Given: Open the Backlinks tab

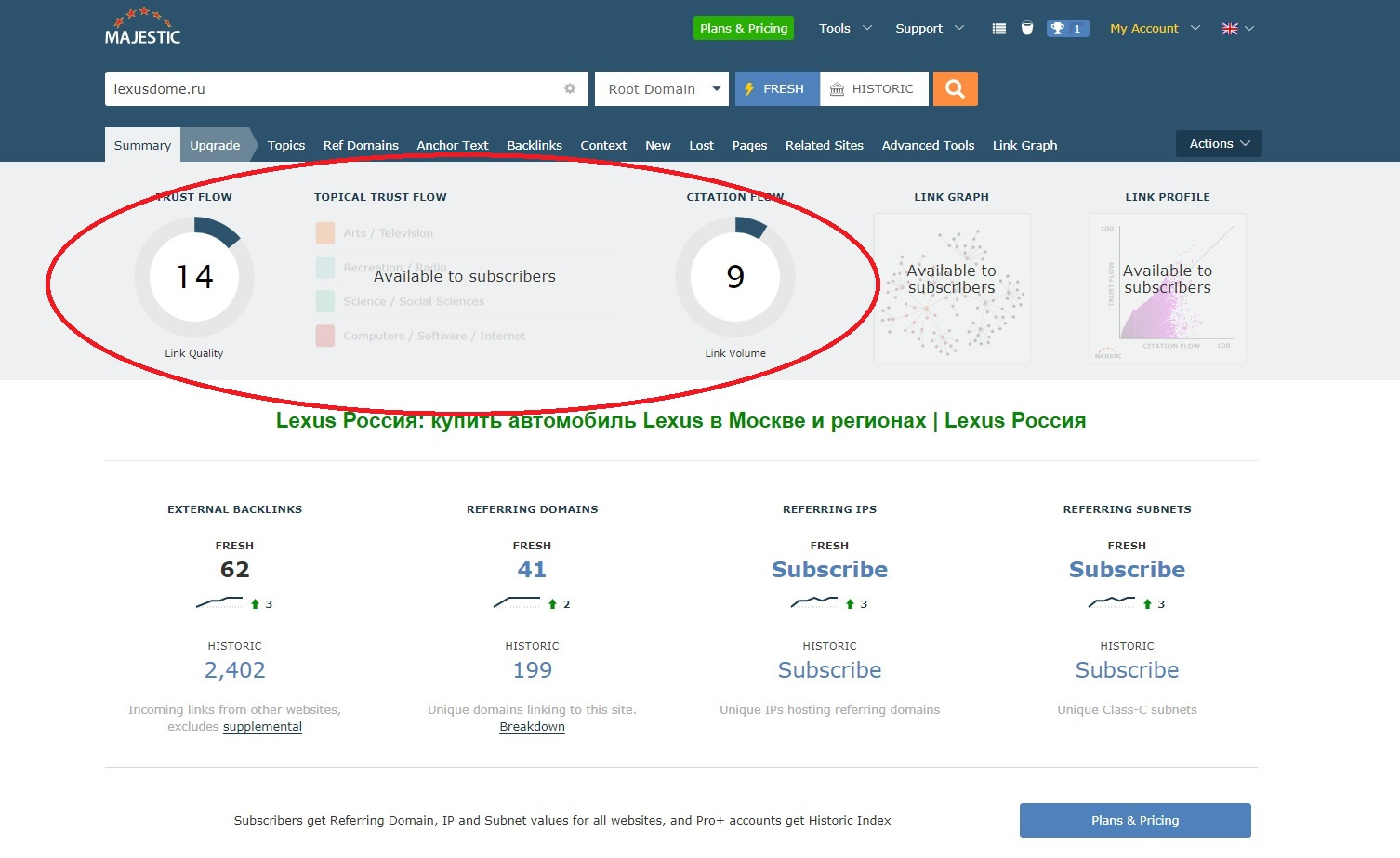Looking at the screenshot, I should coord(535,145).
